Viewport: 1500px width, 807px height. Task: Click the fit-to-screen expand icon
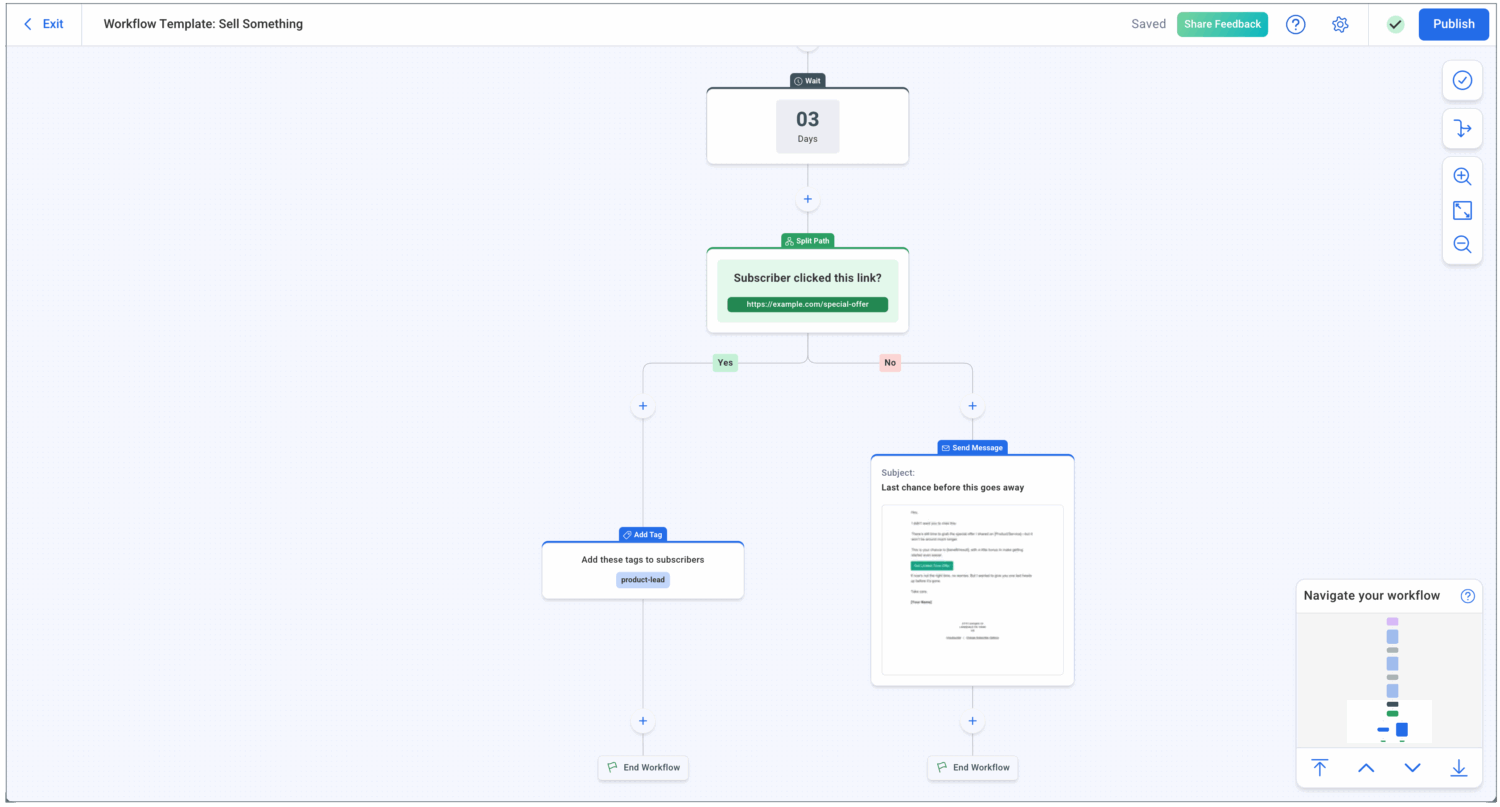tap(1462, 210)
